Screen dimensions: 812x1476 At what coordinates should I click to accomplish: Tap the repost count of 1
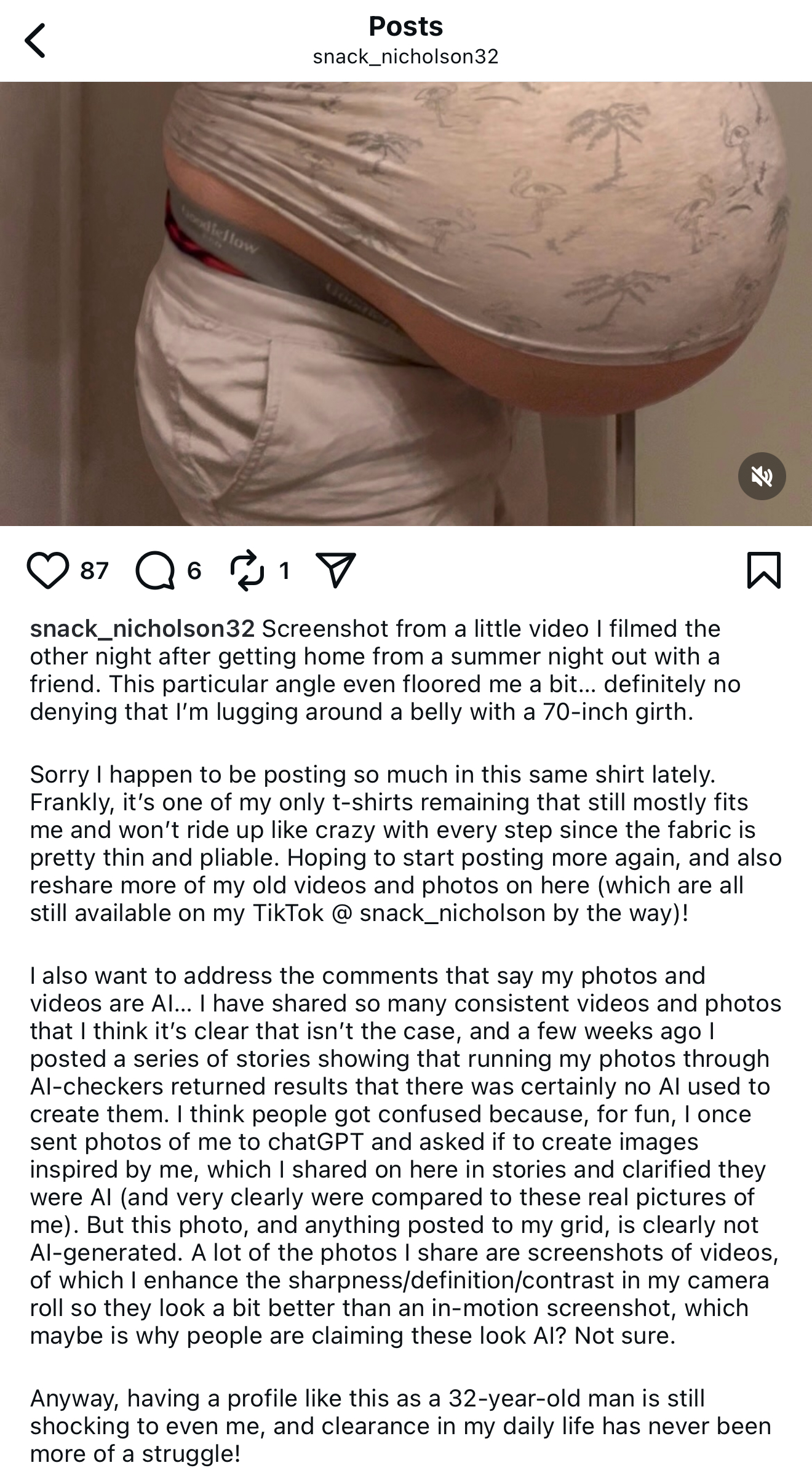click(x=284, y=571)
